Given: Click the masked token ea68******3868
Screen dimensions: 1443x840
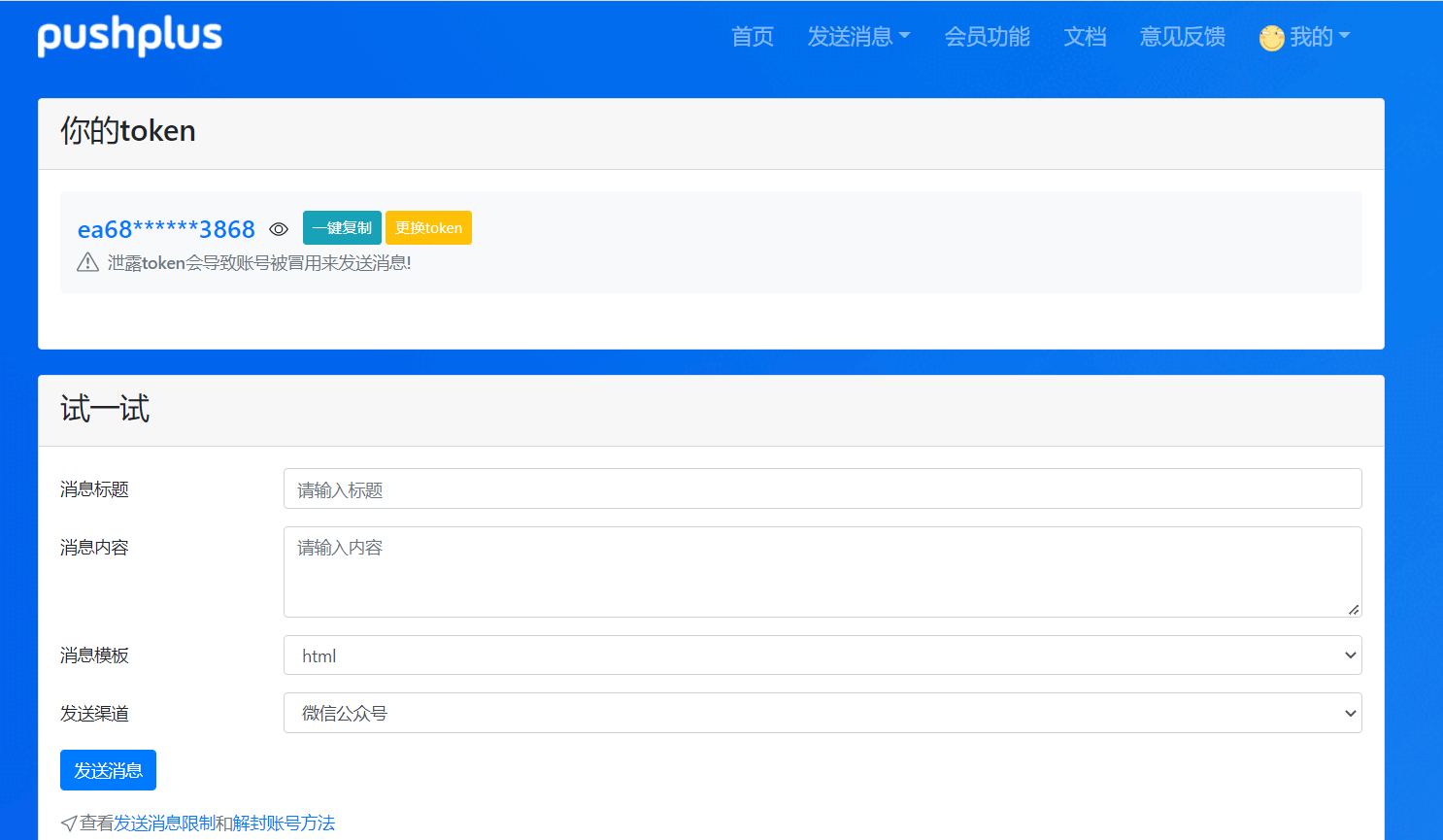Looking at the screenshot, I should tap(166, 229).
